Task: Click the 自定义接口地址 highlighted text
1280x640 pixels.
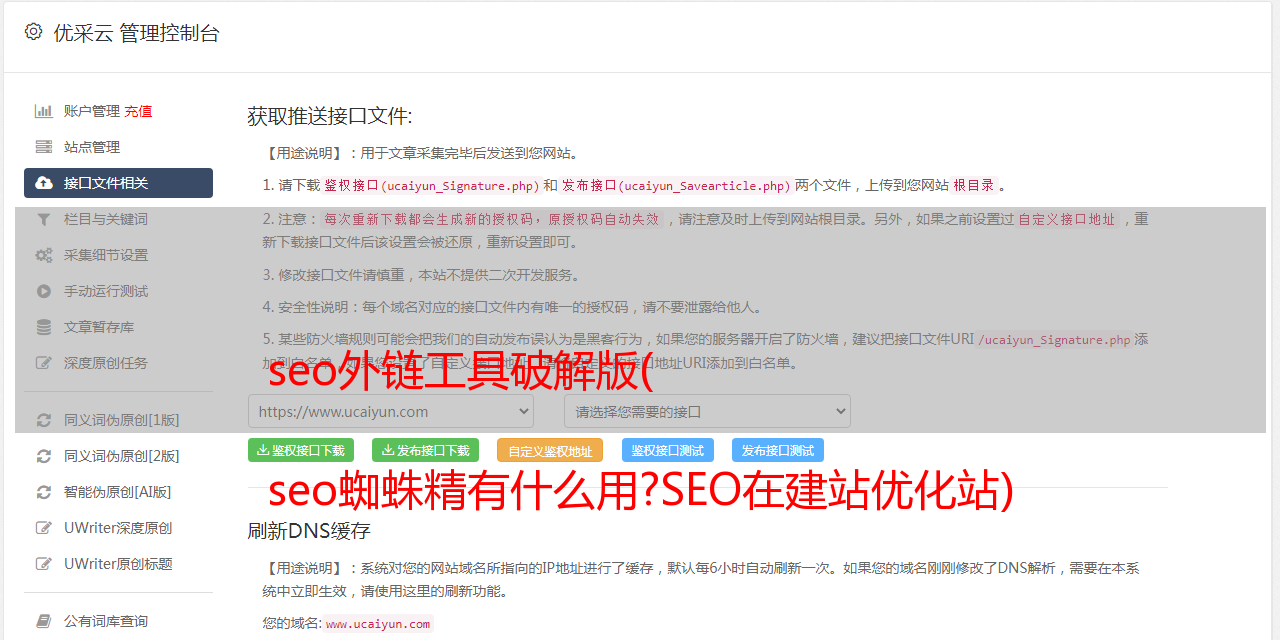Action: tap(1067, 219)
